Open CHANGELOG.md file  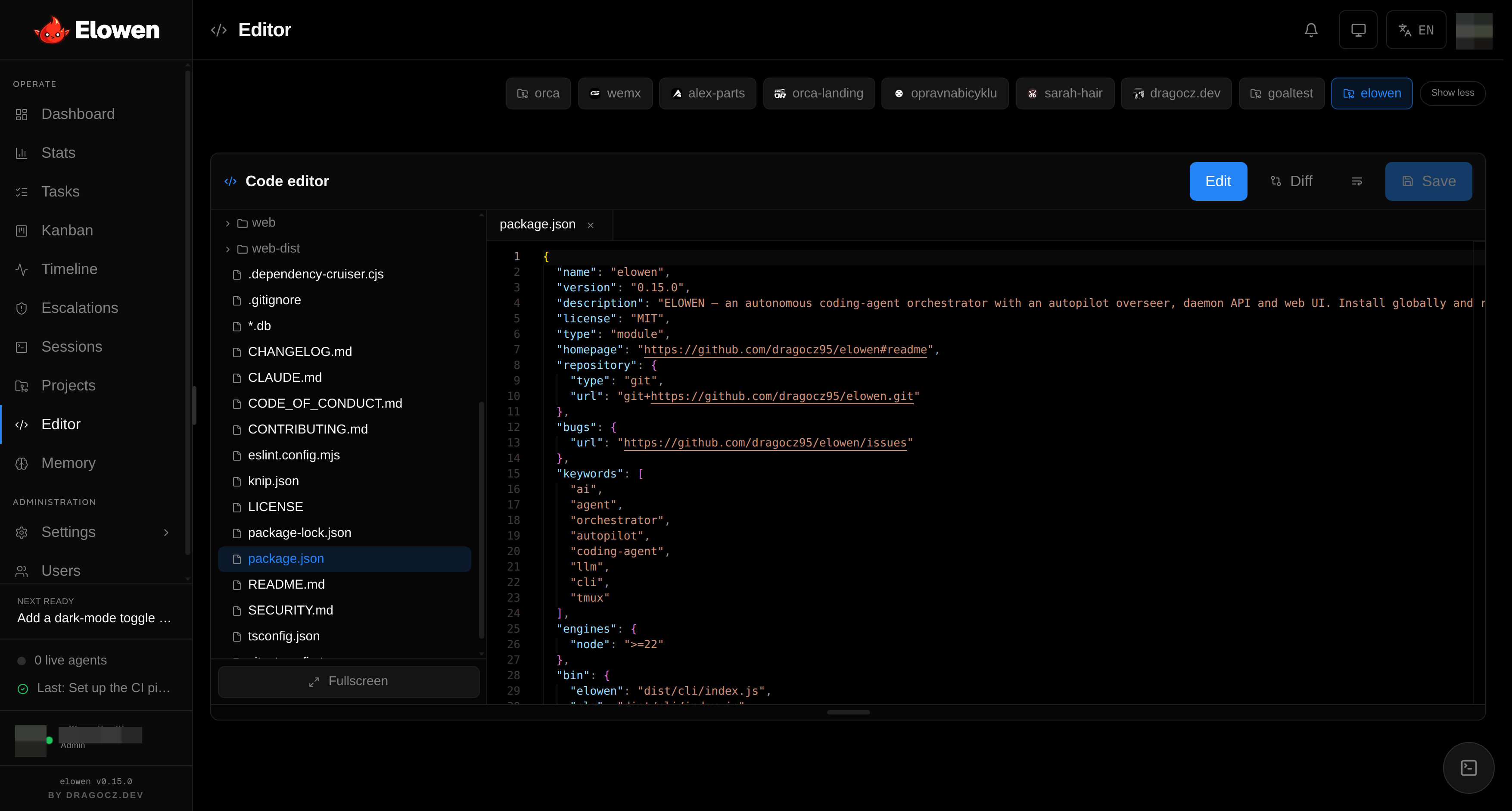pyautogui.click(x=345, y=352)
